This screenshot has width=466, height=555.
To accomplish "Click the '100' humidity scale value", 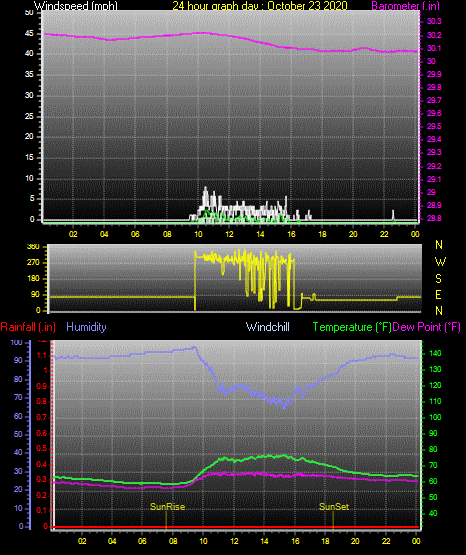I will pyautogui.click(x=16, y=343).
